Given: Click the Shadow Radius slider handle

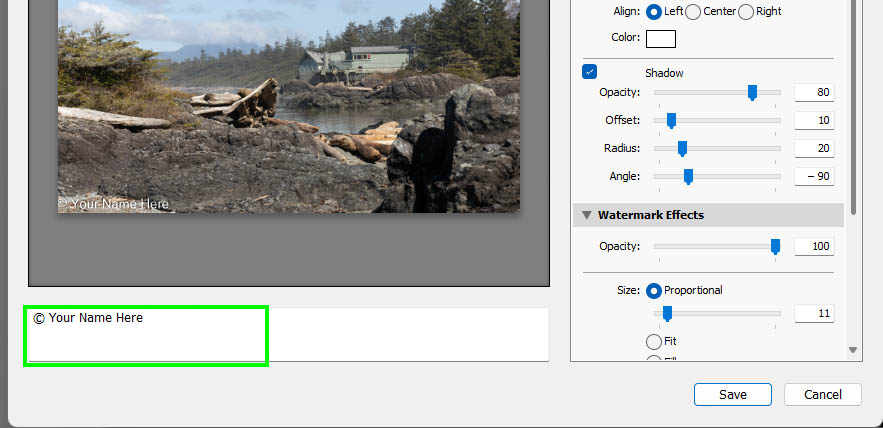Looking at the screenshot, I should (682, 149).
